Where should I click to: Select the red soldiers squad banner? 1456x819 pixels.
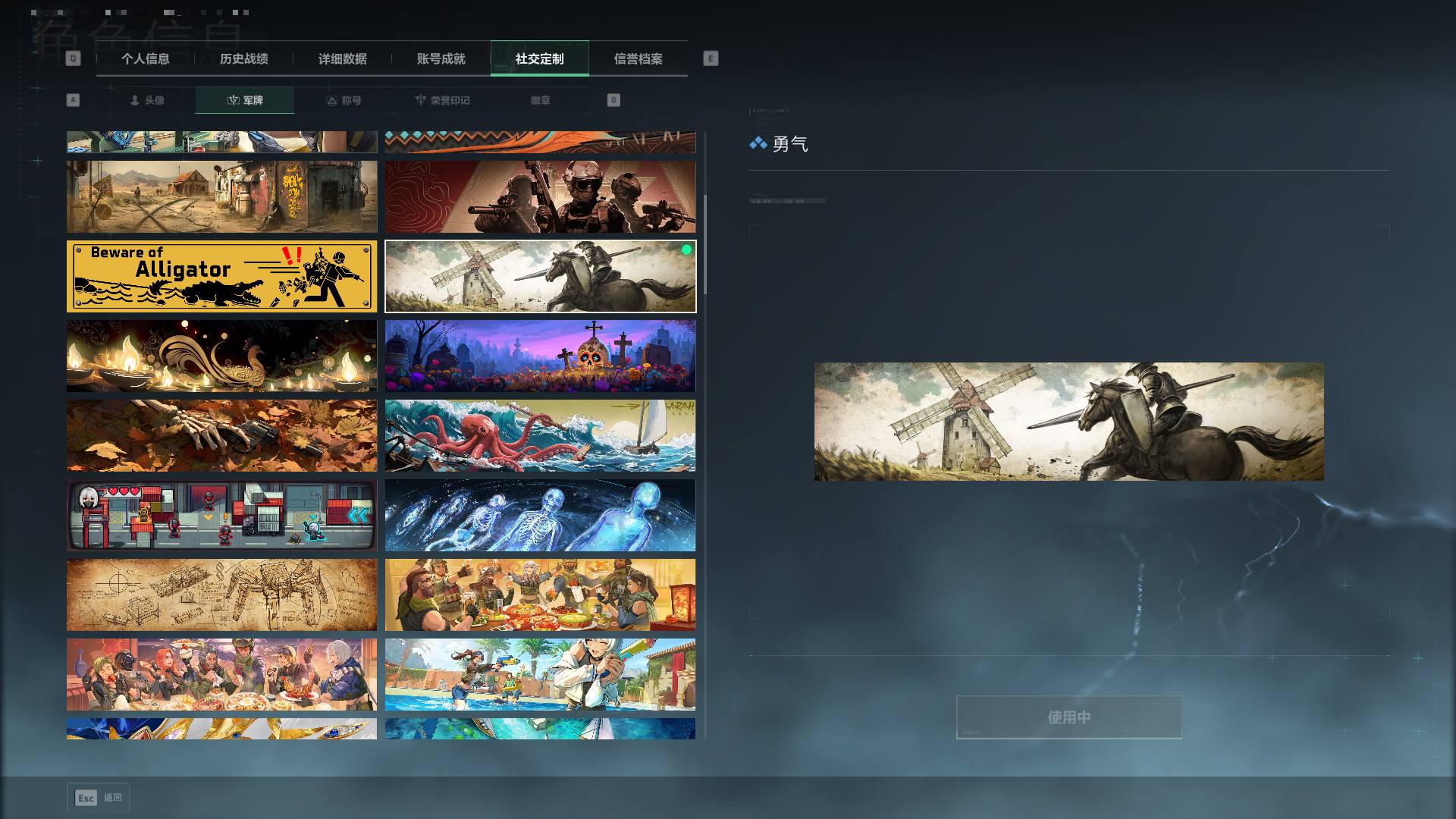click(540, 196)
